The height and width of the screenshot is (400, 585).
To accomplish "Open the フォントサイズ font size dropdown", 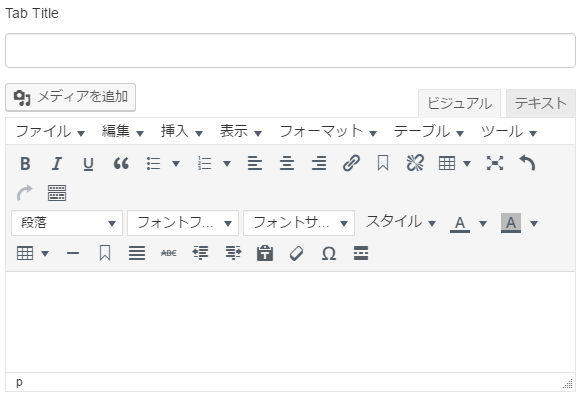I will 299,223.
